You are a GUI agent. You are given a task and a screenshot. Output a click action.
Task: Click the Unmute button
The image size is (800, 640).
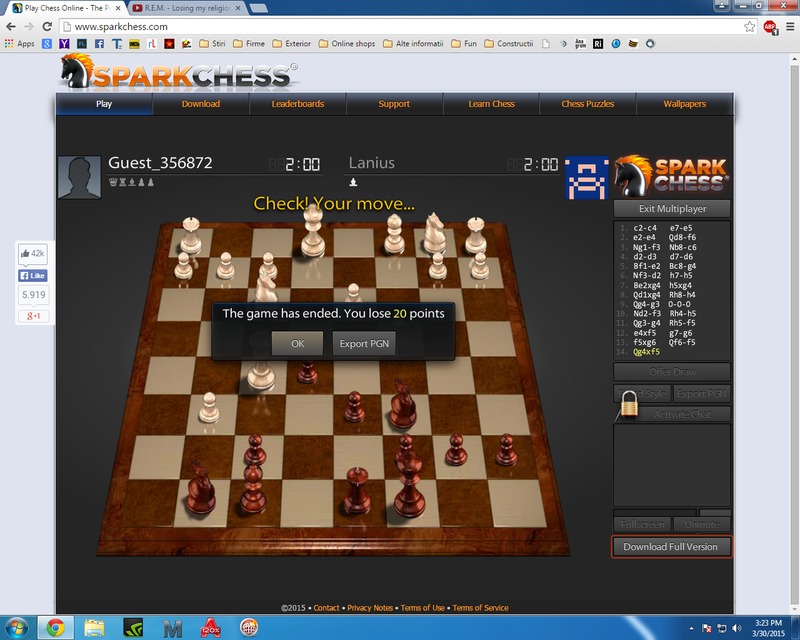702,524
